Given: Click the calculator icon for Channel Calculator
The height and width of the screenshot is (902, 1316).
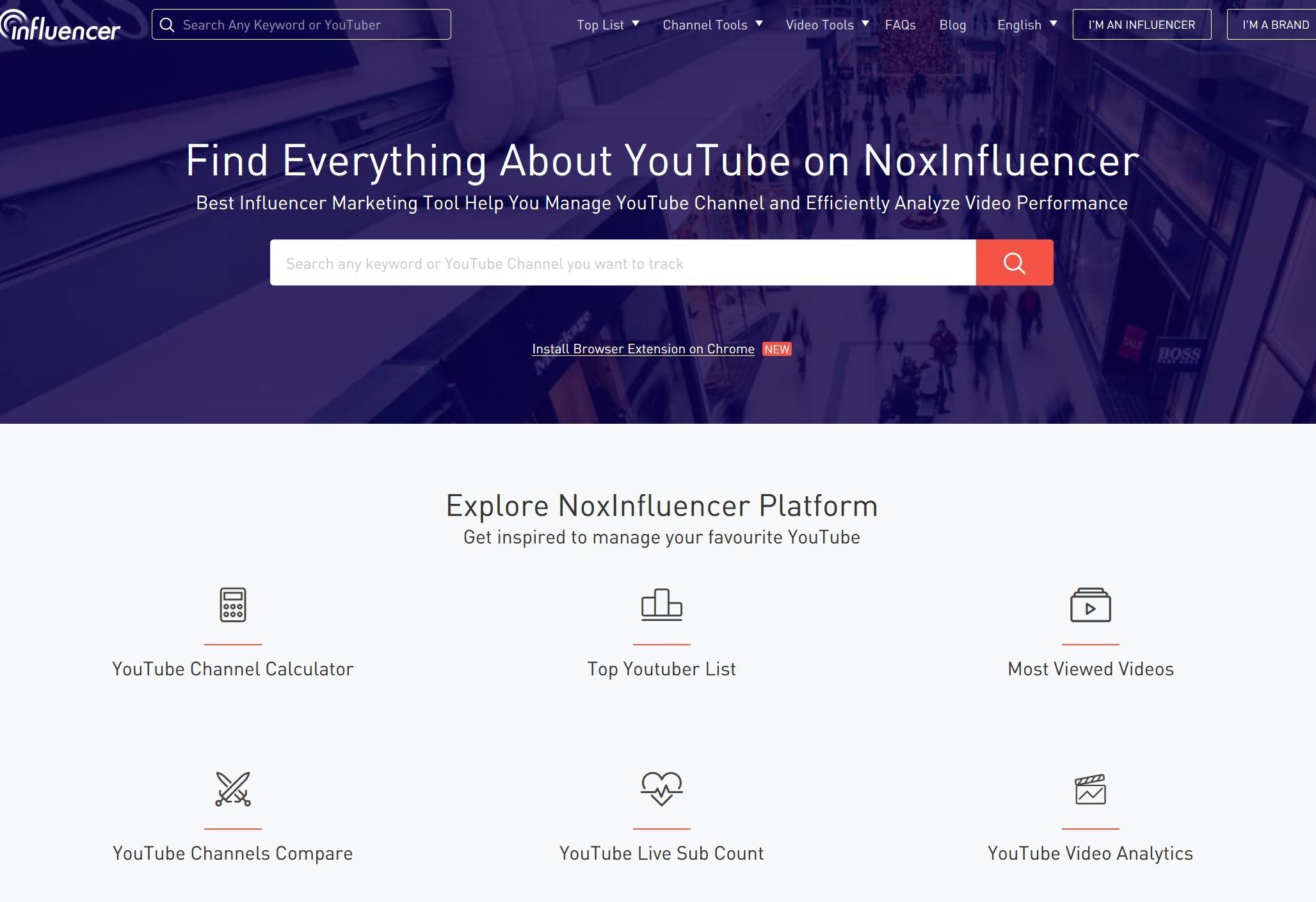Looking at the screenshot, I should click(x=232, y=604).
